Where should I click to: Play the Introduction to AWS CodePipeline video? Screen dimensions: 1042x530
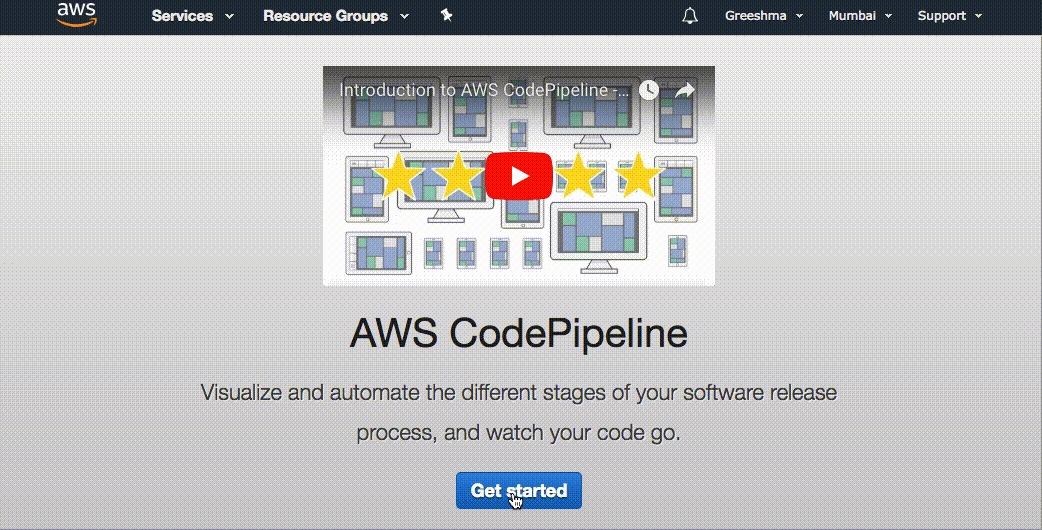(x=519, y=176)
